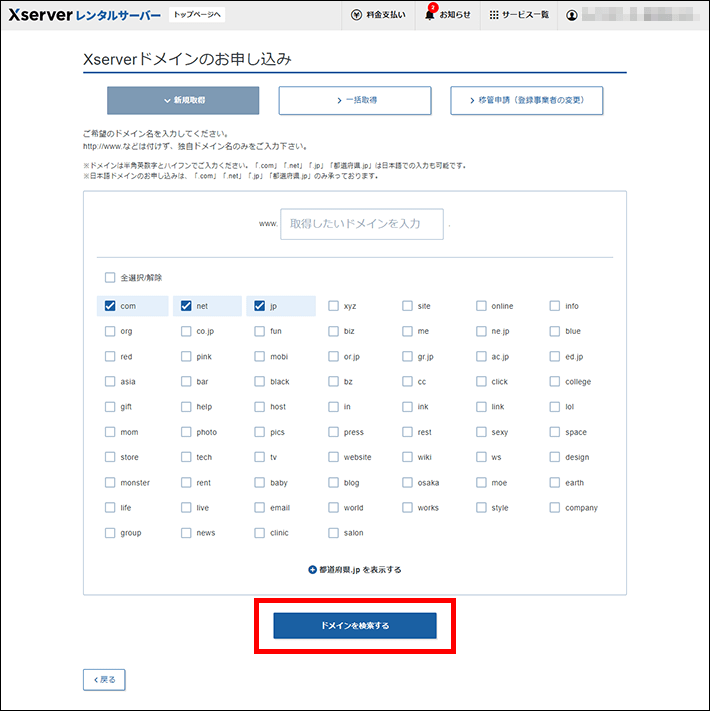The height and width of the screenshot is (711, 710).
Task: Click the 戻る back button
Action: (104, 679)
